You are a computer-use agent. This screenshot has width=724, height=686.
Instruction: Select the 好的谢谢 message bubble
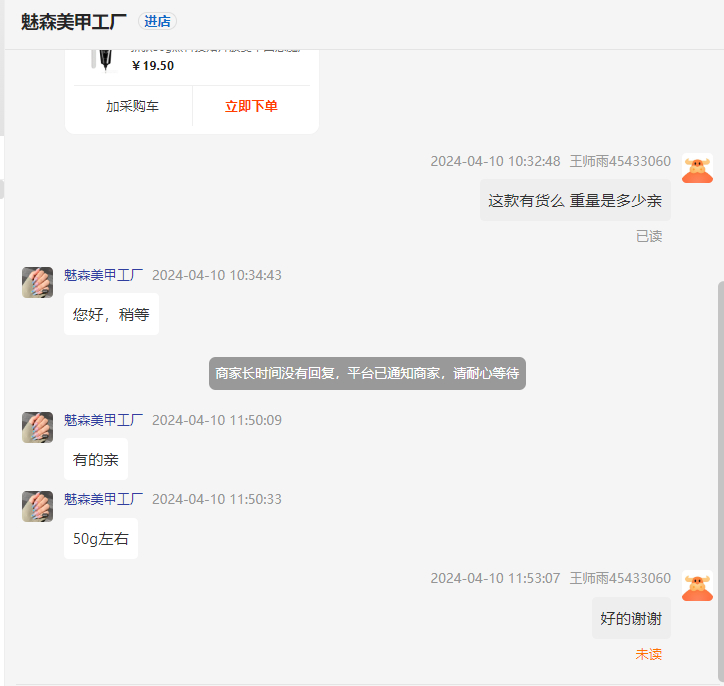[x=631, y=618]
